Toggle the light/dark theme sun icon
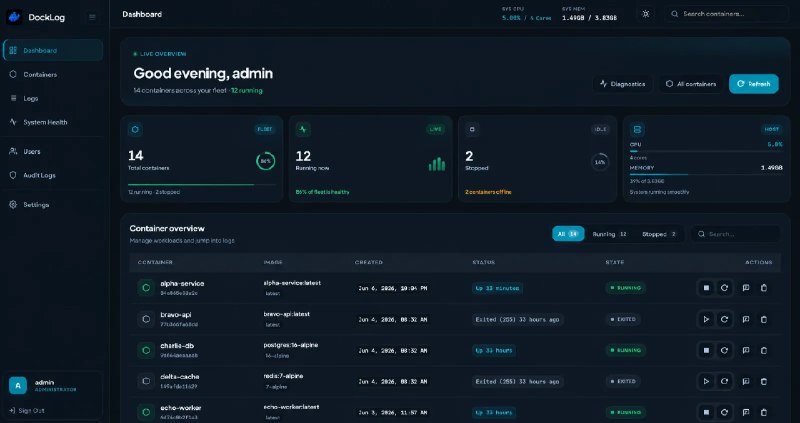This screenshot has width=800, height=423. [646, 14]
